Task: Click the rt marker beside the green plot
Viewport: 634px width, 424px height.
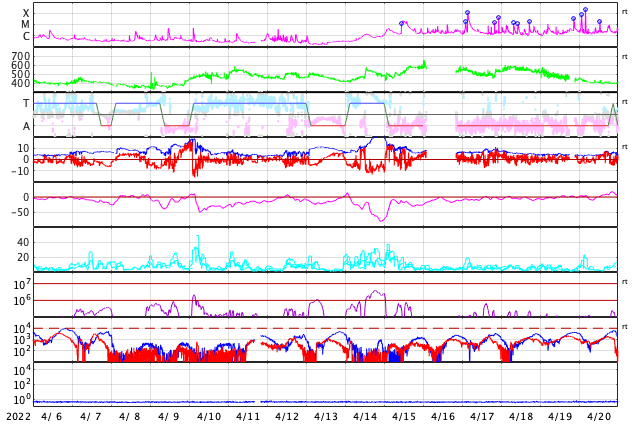Action: pyautogui.click(x=625, y=57)
